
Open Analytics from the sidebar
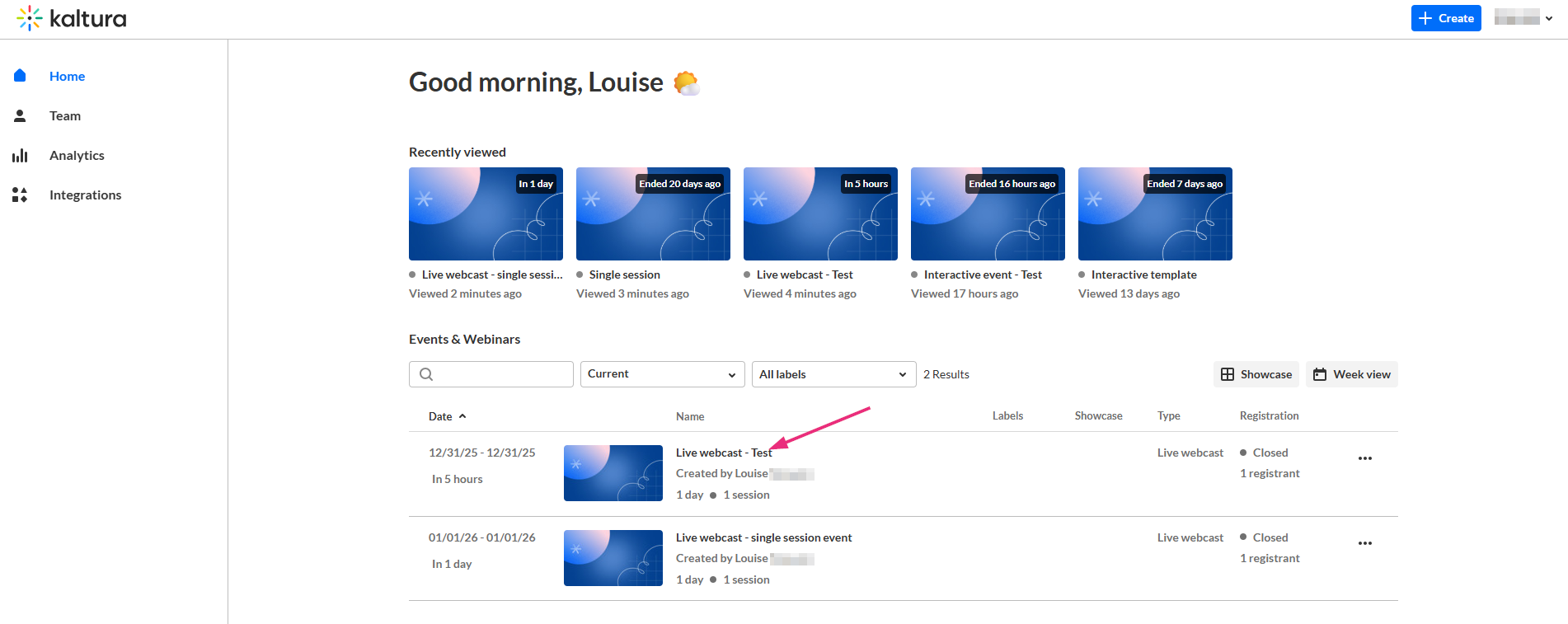tap(77, 155)
